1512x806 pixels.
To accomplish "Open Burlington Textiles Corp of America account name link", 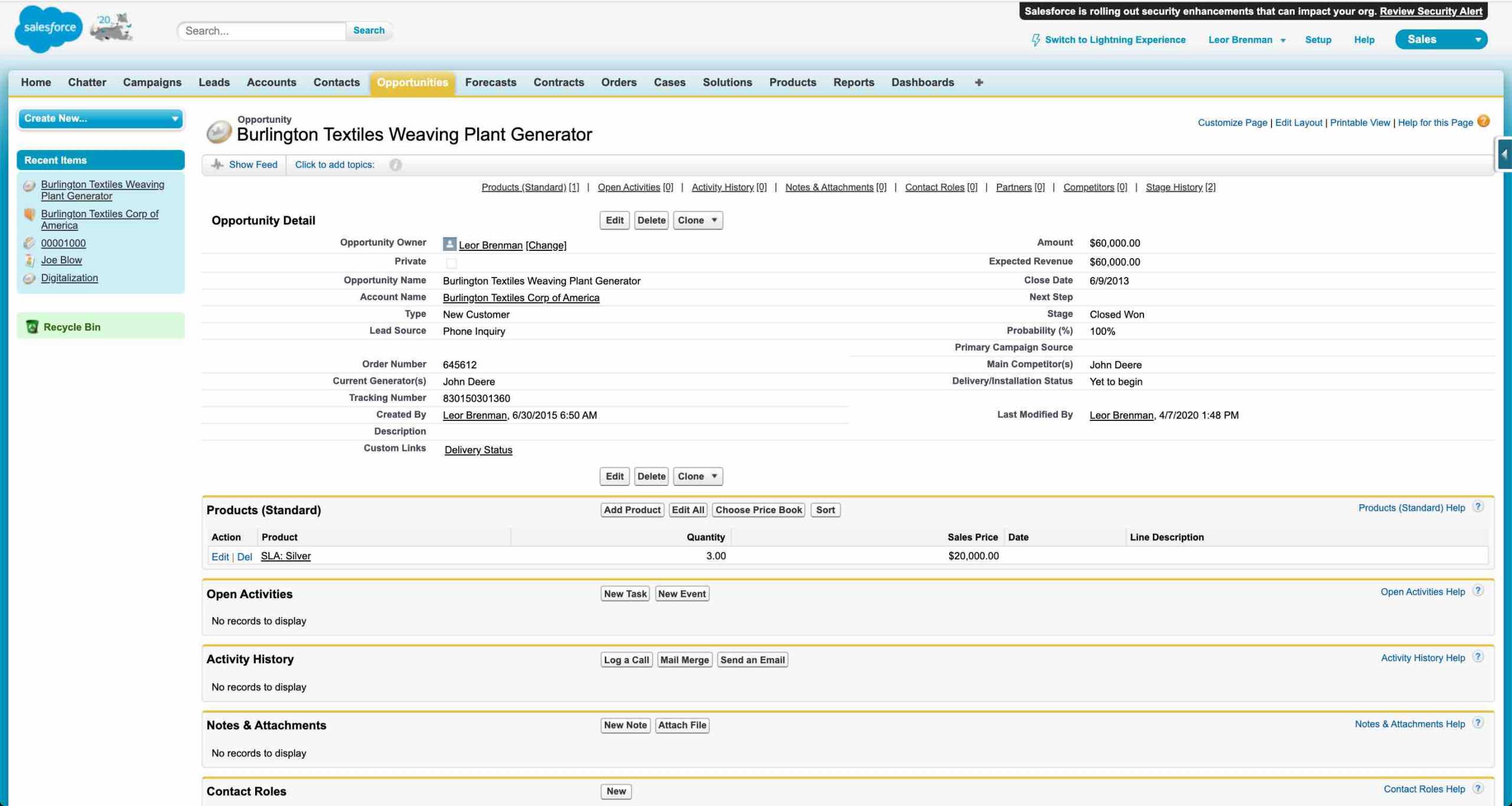I will (521, 298).
